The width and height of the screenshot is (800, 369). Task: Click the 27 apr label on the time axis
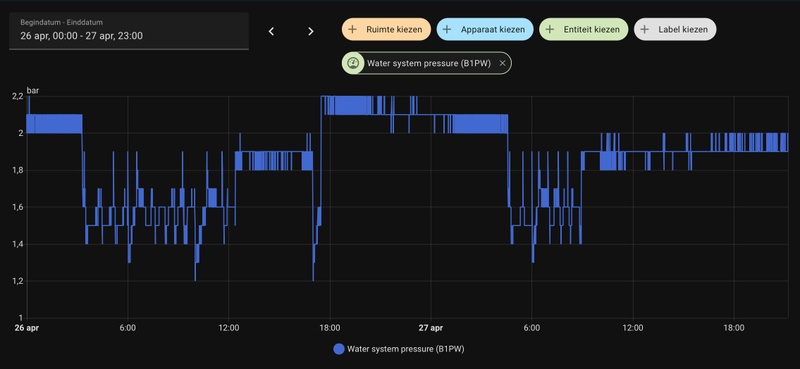(x=430, y=328)
